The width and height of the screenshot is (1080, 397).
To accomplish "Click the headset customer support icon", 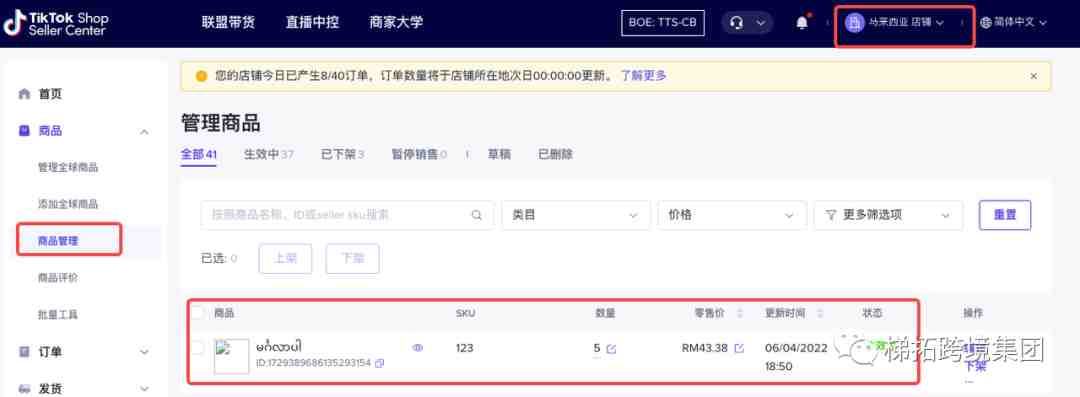I will point(737,23).
